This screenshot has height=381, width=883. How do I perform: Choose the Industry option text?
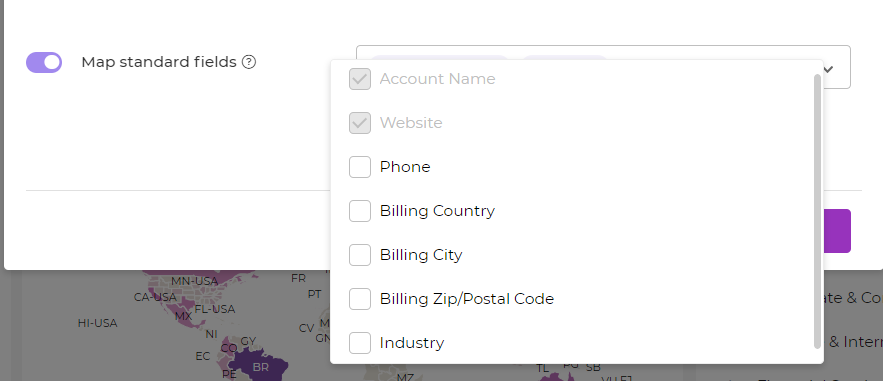click(412, 343)
